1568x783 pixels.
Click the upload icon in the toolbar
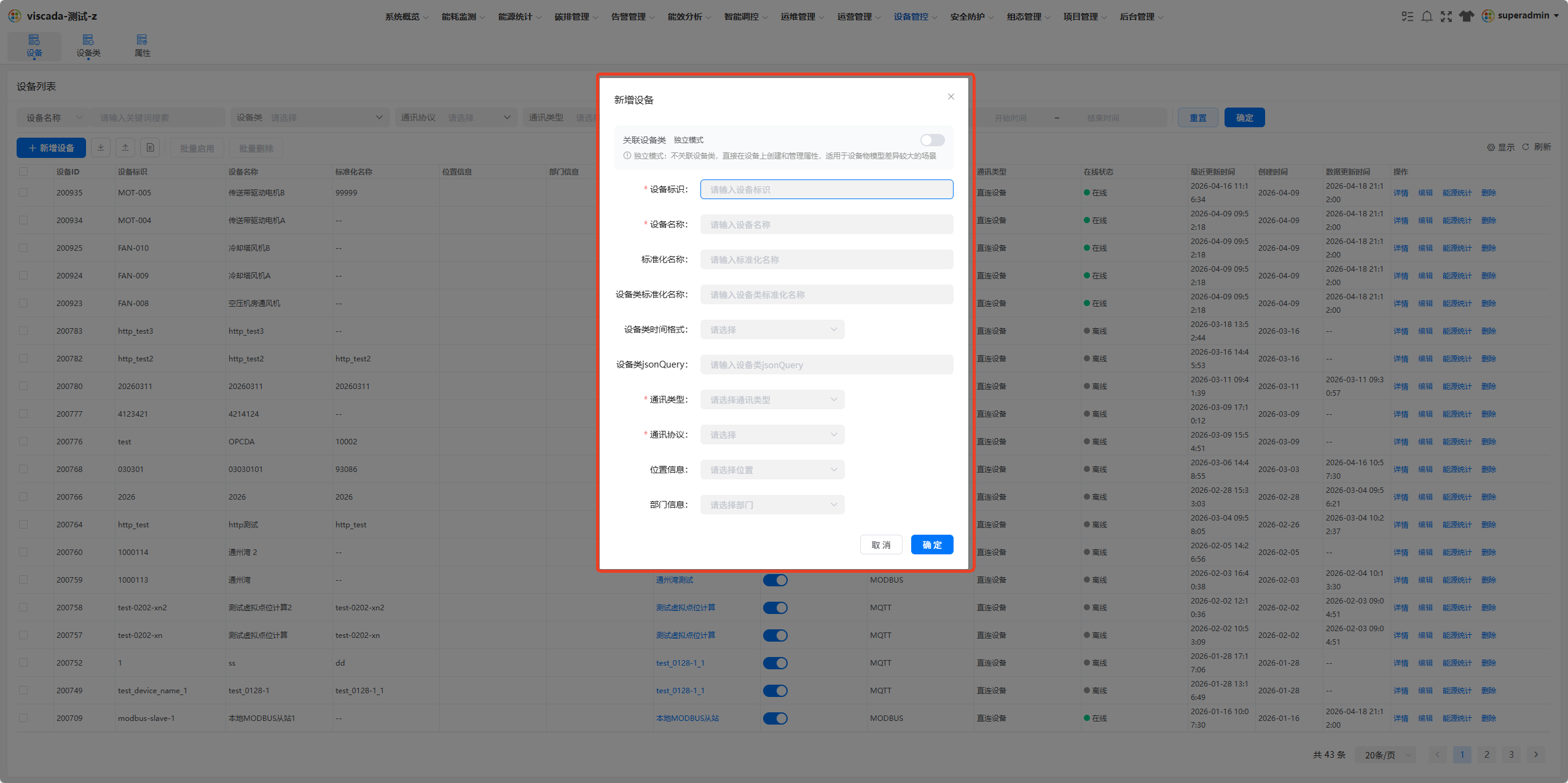125,148
